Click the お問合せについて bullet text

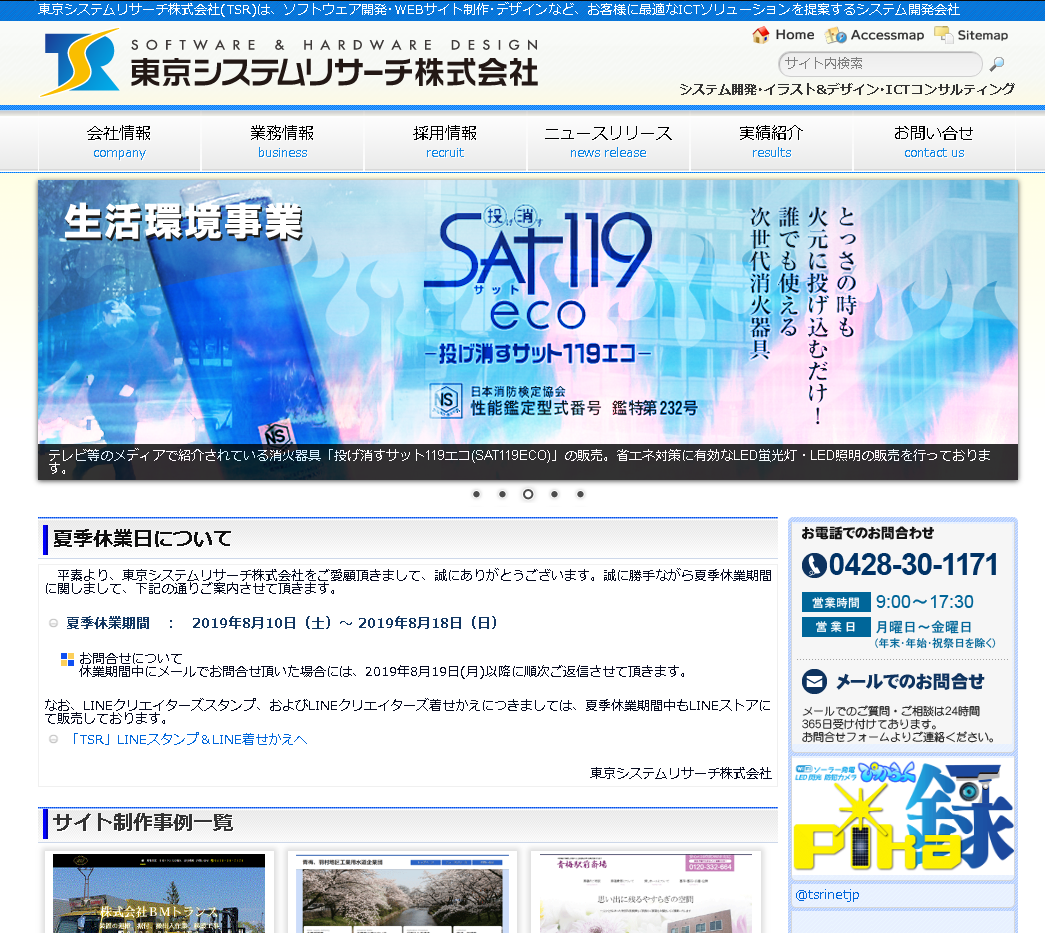click(x=131, y=658)
